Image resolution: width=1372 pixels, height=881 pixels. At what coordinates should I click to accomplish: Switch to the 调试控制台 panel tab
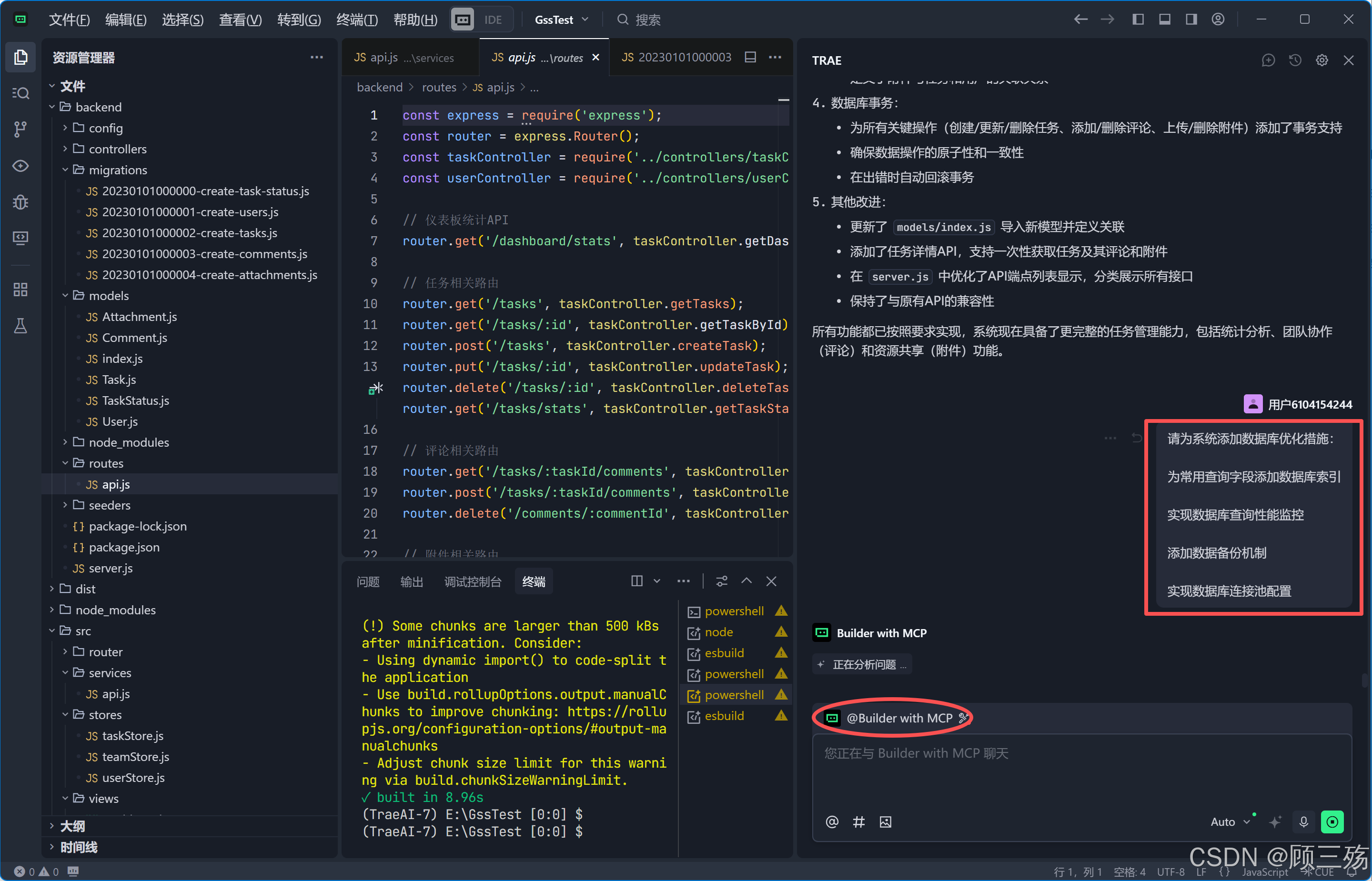coord(472,582)
